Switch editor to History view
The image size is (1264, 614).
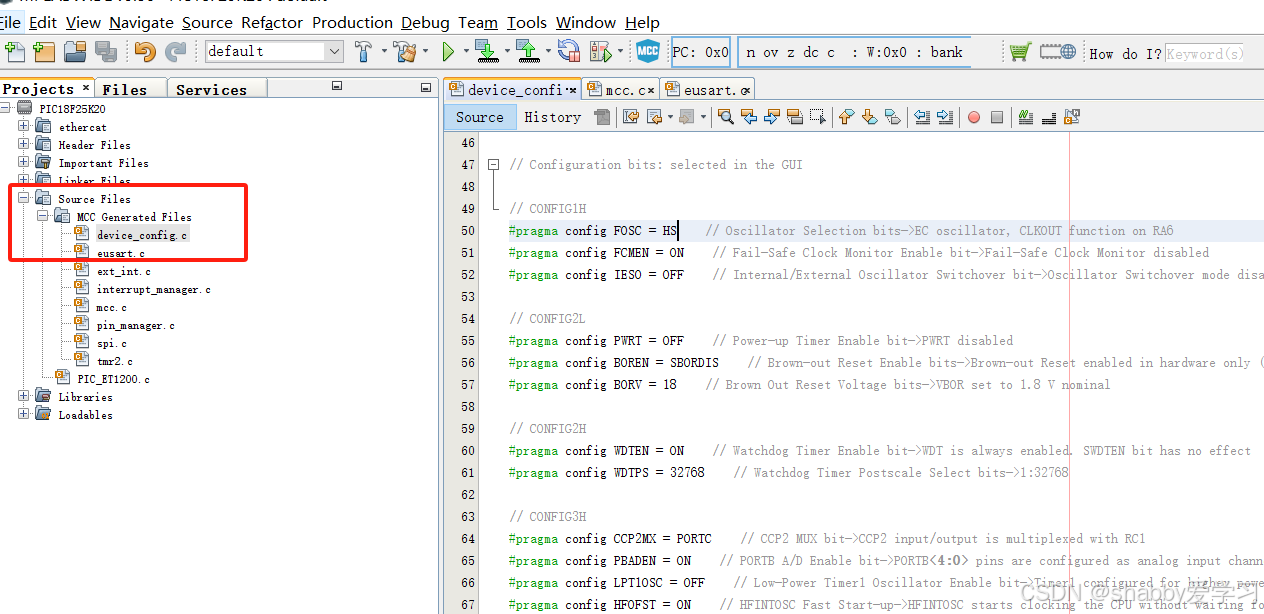(x=552, y=117)
